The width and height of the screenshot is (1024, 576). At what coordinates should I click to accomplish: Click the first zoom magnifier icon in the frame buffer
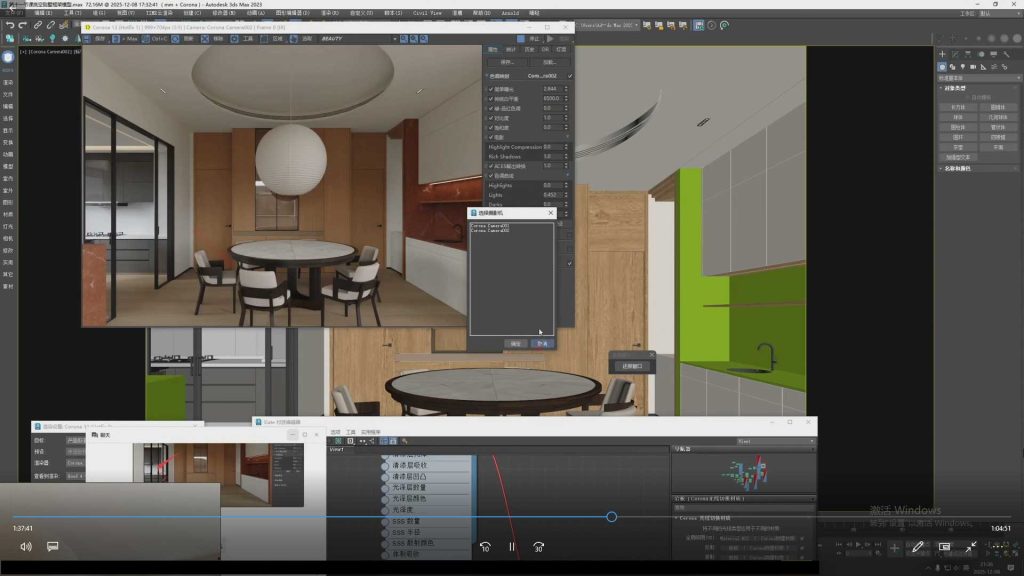(x=404, y=39)
